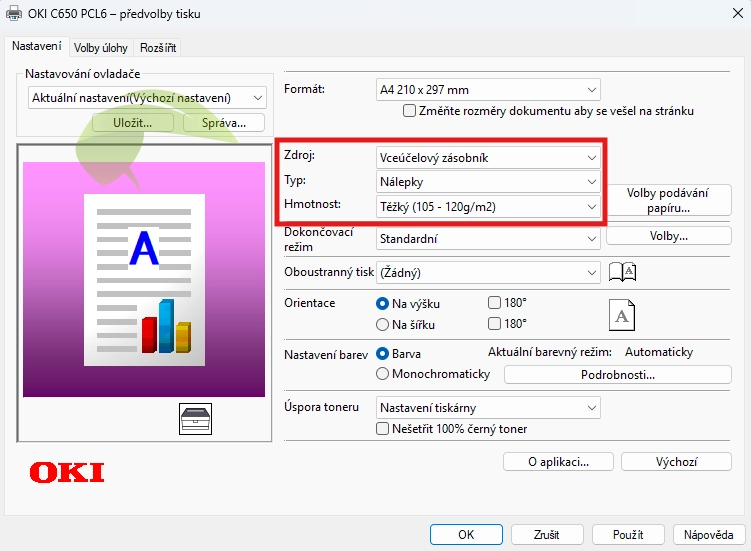Switch to the Volby úlohy tab
This screenshot has width=751, height=551.
click(101, 47)
